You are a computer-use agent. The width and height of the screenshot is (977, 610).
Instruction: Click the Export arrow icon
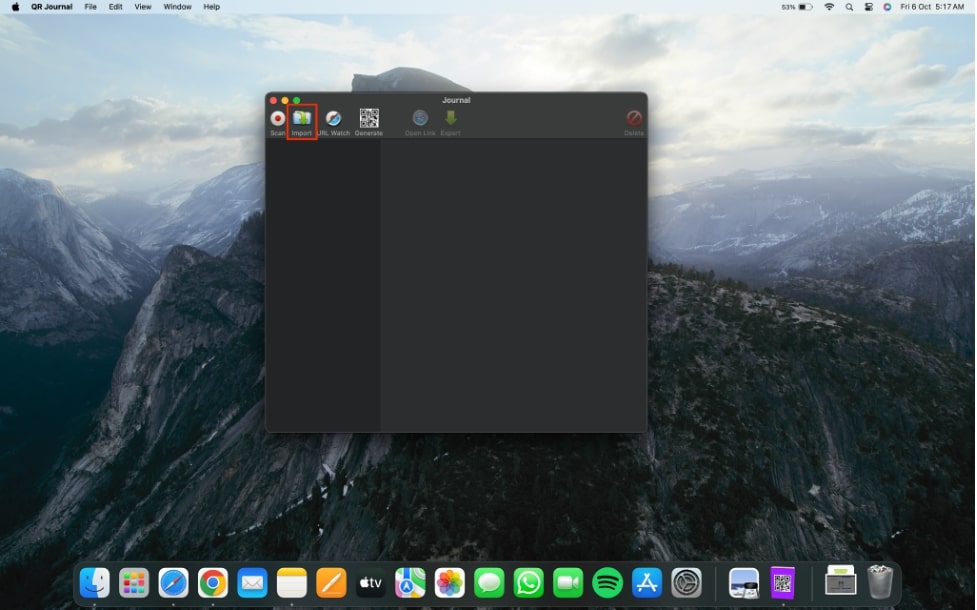[450, 118]
